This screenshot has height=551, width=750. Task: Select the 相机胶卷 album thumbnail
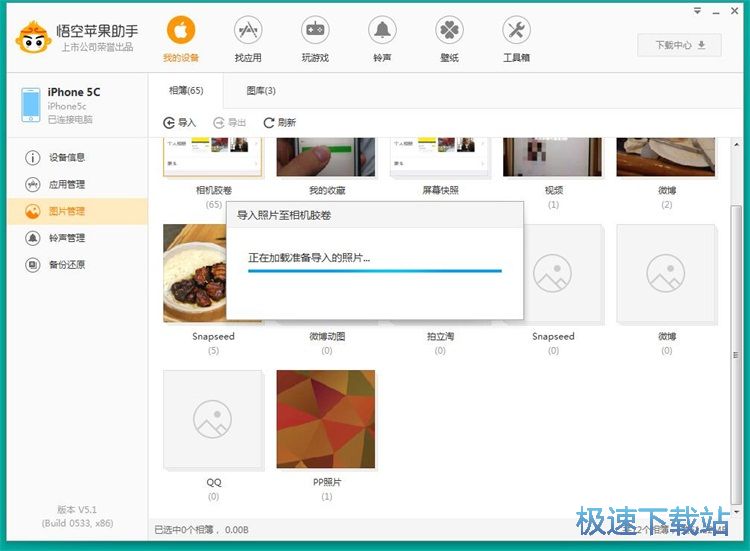(x=213, y=157)
